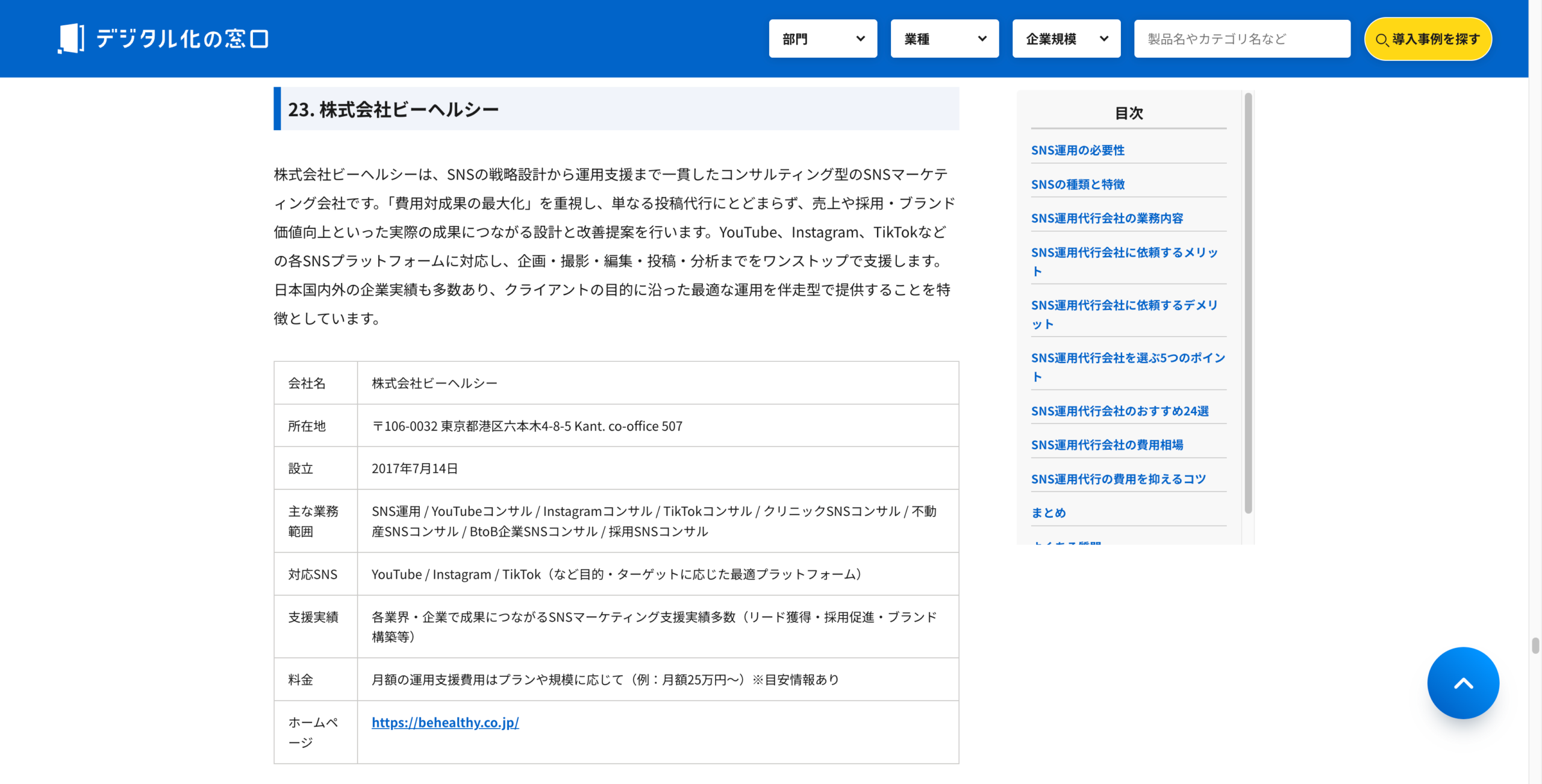Viewport: 1542px width, 784px height.
Task: Open the 業種 dropdown
Action: 944,38
